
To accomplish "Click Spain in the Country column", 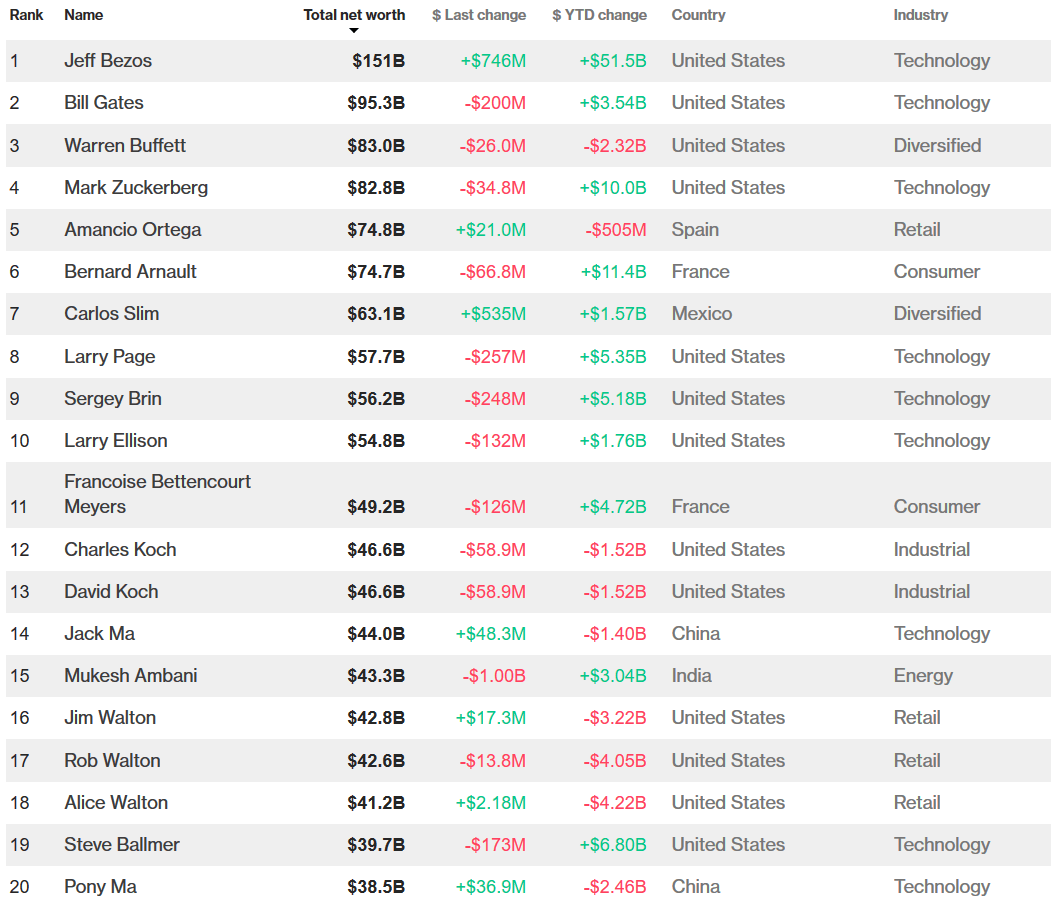I will tap(695, 230).
